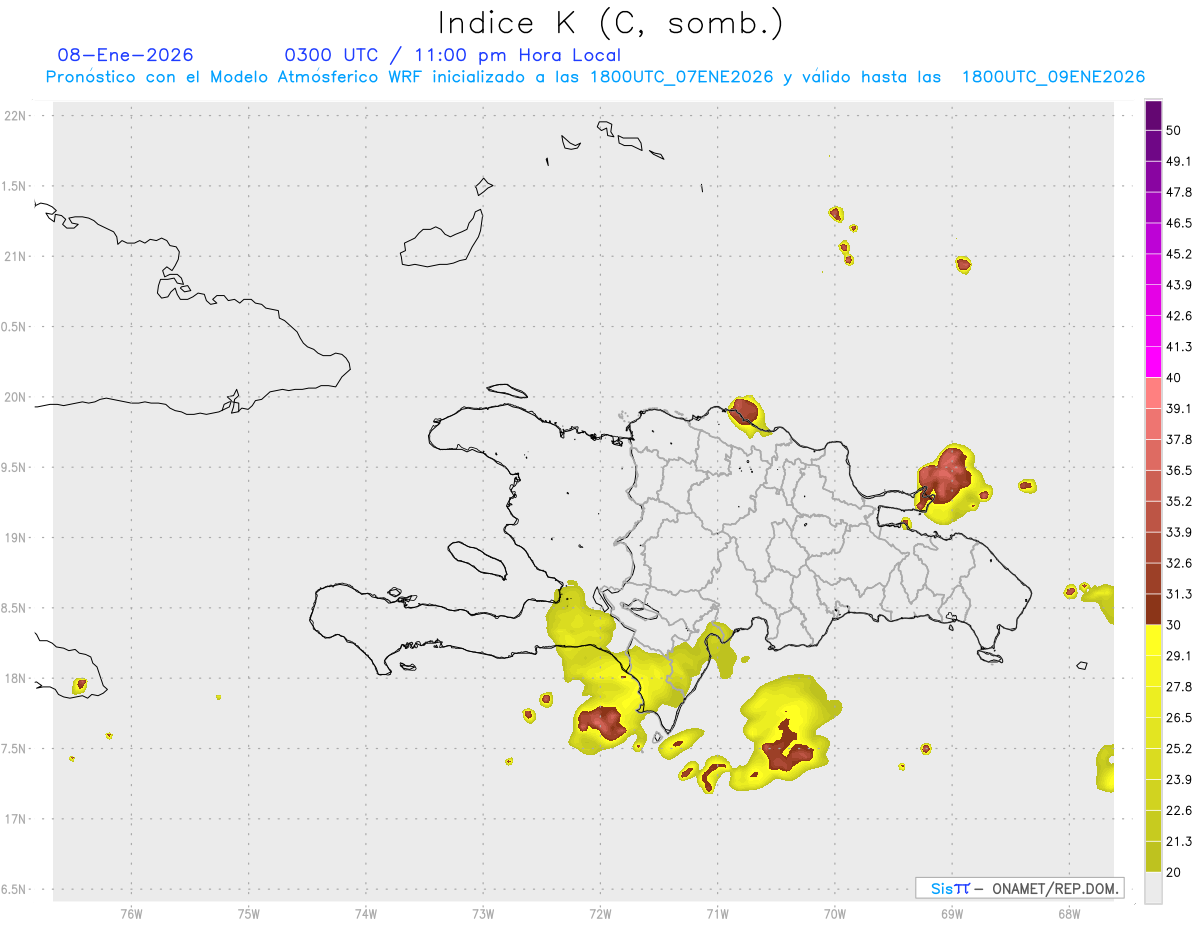The height and width of the screenshot is (927, 1200).
Task: Click the valid-until time "1800UTC_09ENE2026"
Action: (1053, 77)
